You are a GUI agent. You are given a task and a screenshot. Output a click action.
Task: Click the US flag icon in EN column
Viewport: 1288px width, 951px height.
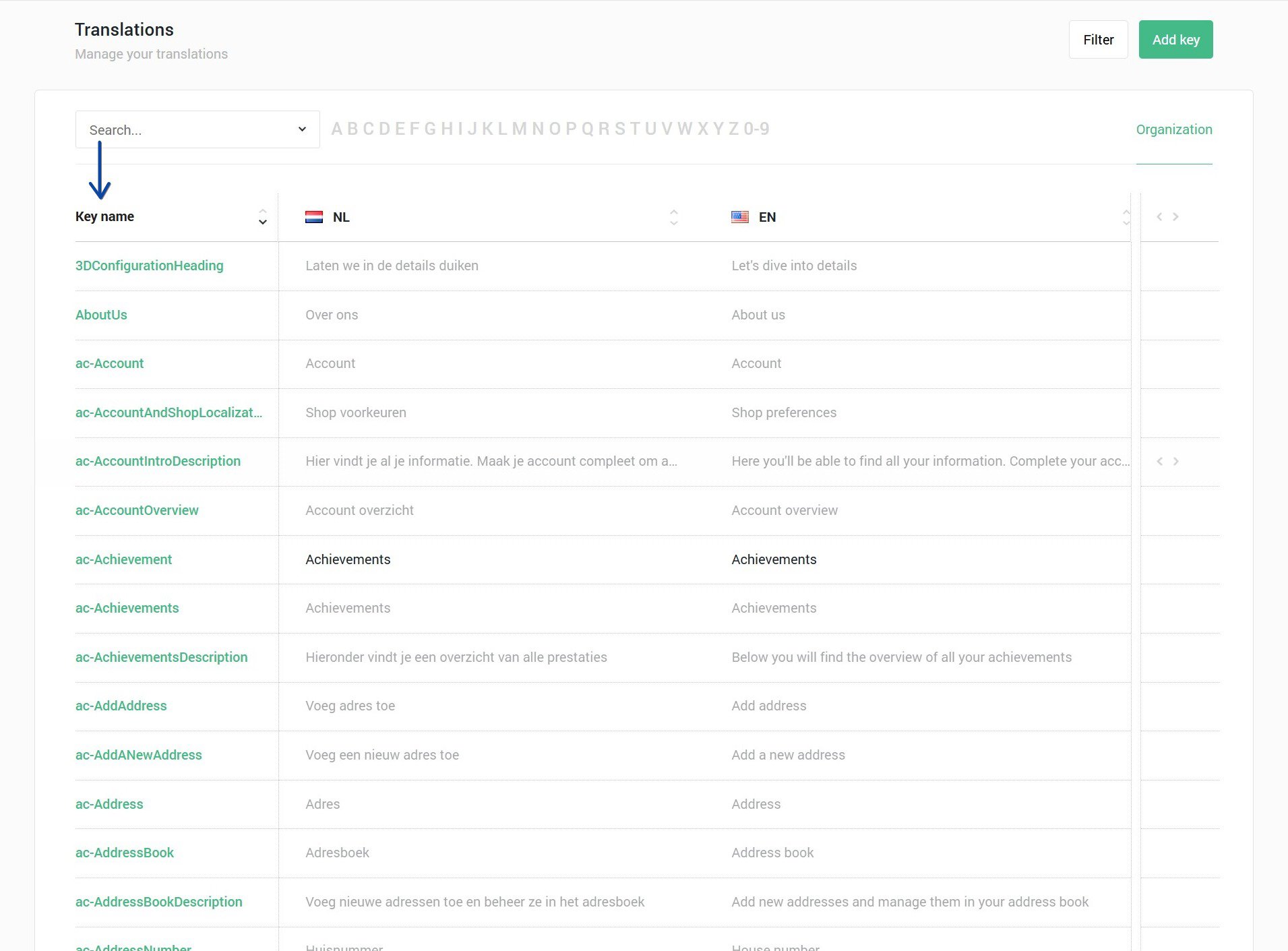click(x=739, y=217)
